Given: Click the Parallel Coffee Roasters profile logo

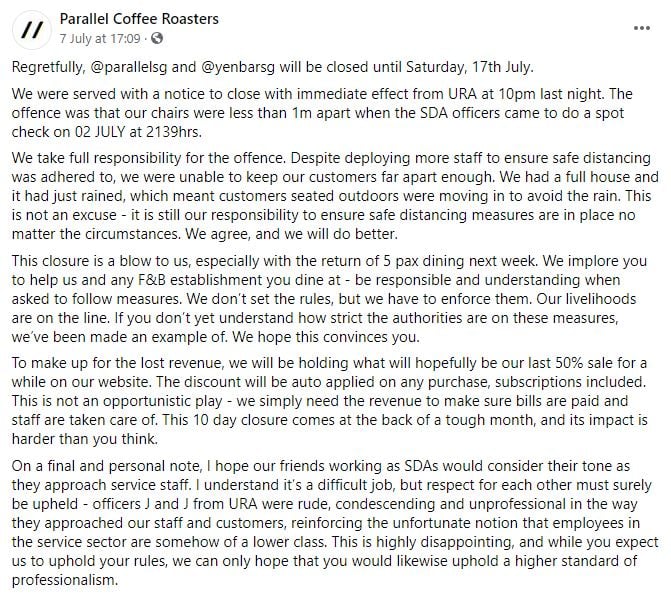Looking at the screenshot, I should tap(32, 29).
